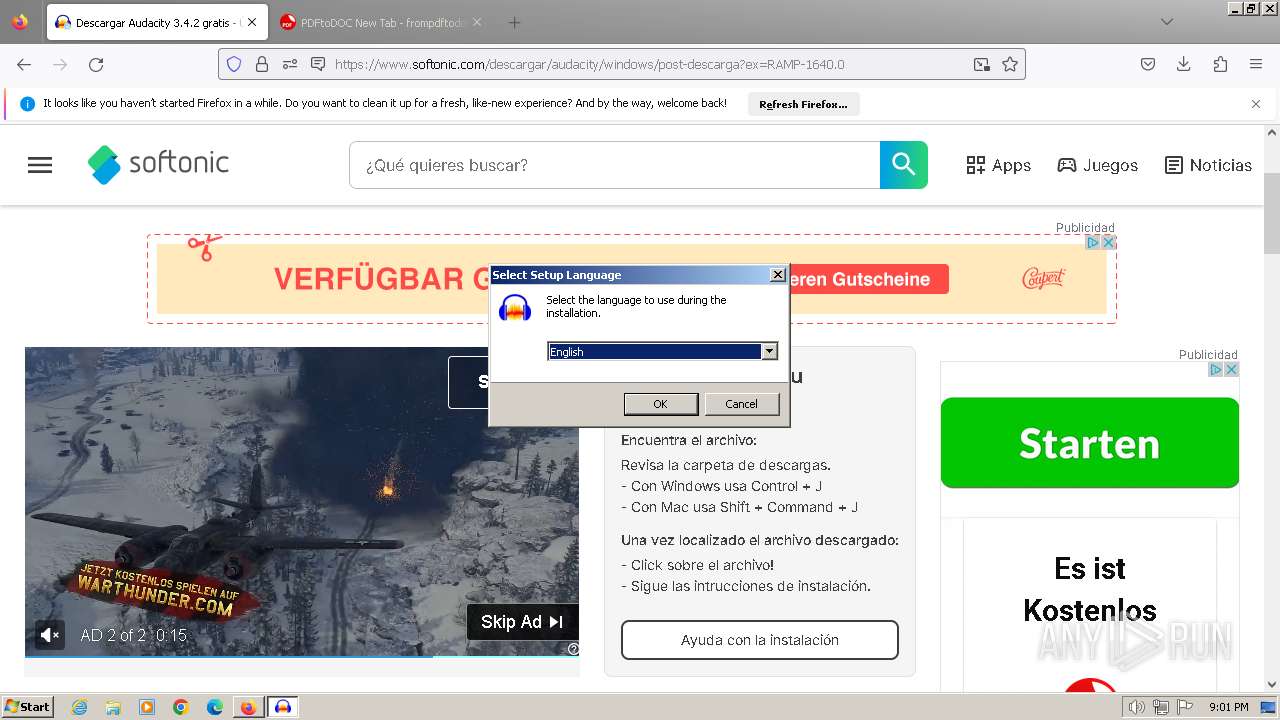
Task: Click OK in Select Setup Language dialog
Action: coord(660,404)
